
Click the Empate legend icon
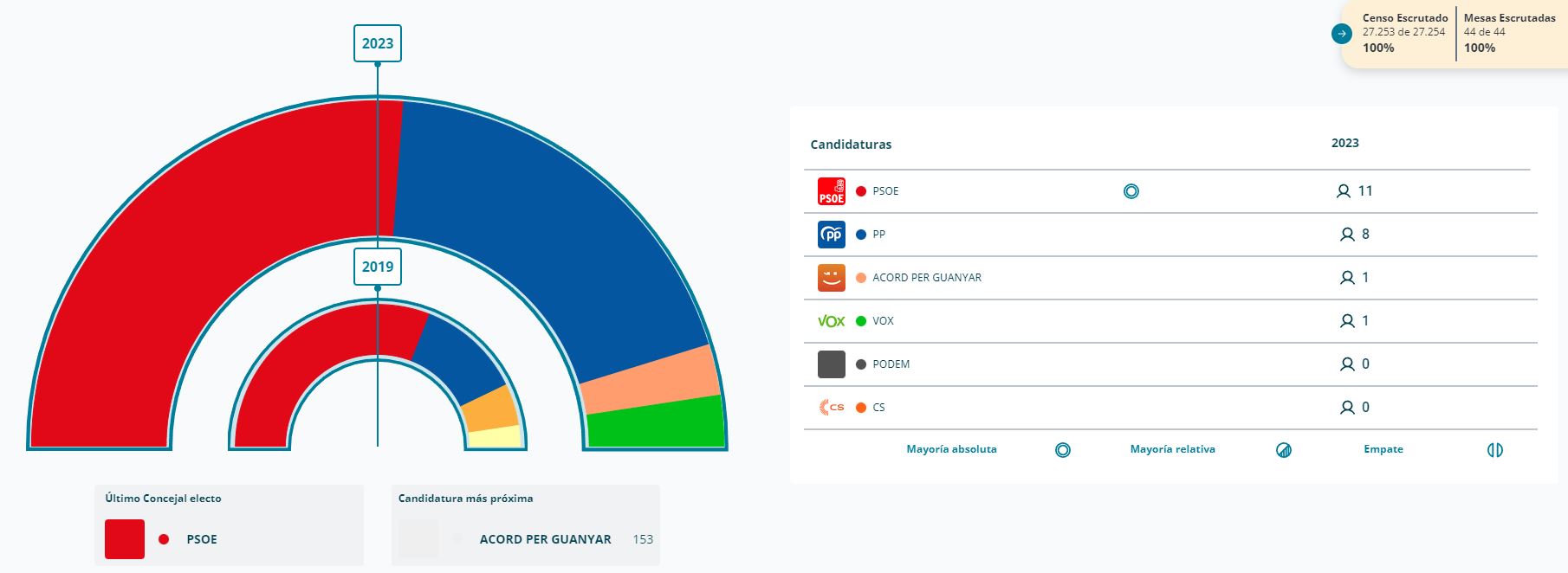coord(1494,450)
